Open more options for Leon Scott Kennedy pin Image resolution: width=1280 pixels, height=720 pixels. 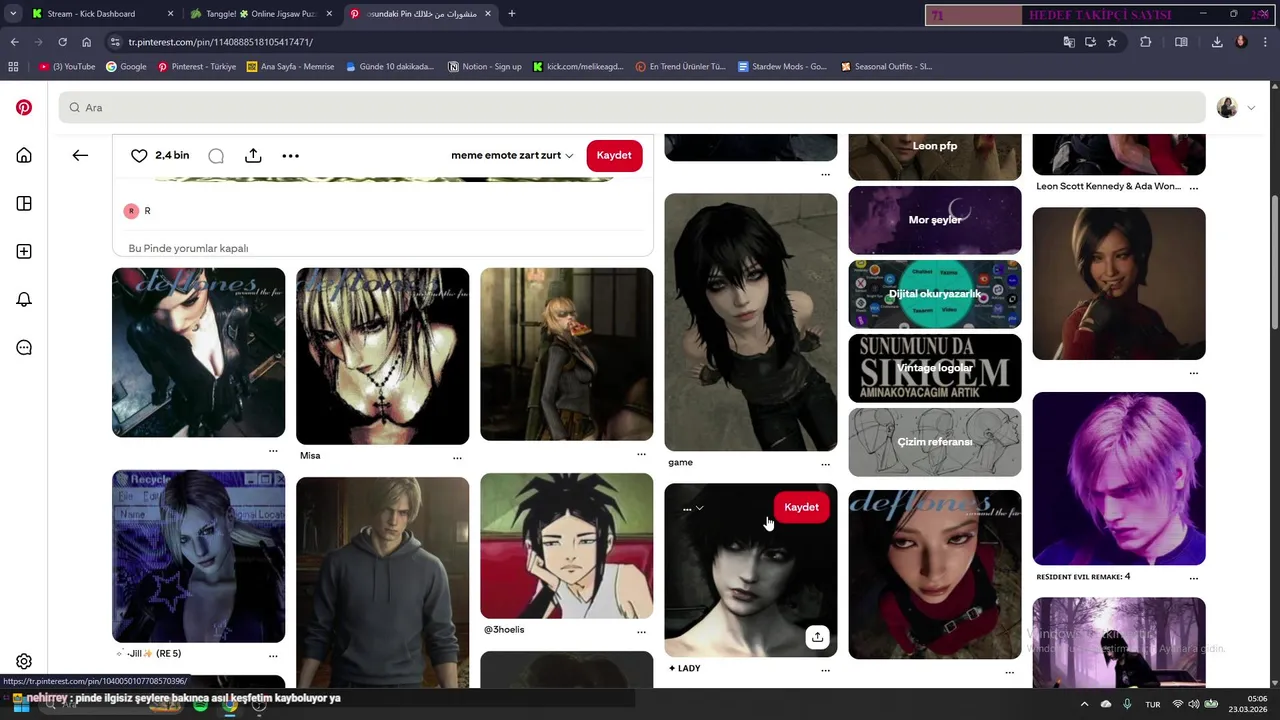[x=1193, y=187]
